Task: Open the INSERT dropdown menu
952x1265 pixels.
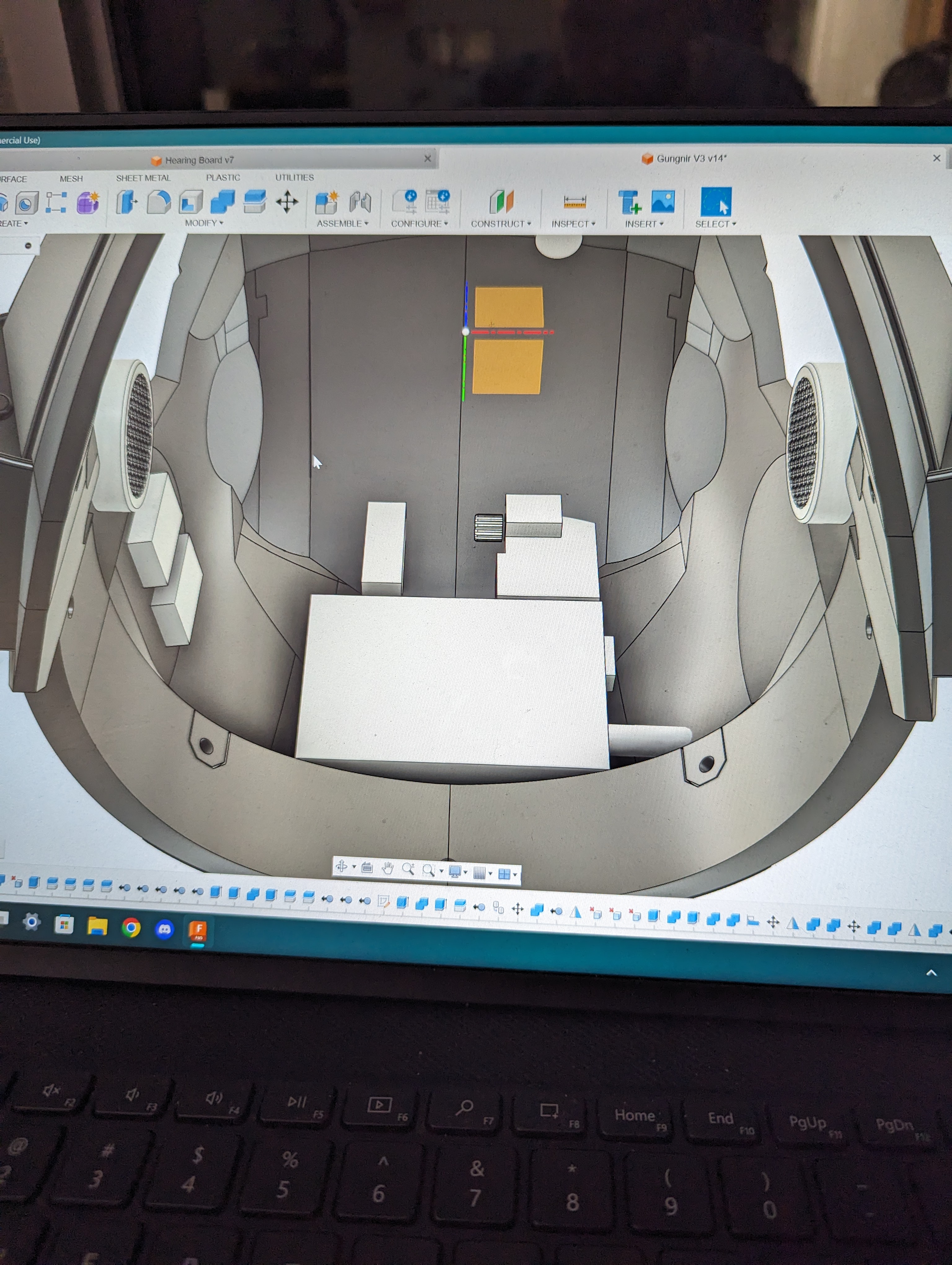Action: pos(644,224)
